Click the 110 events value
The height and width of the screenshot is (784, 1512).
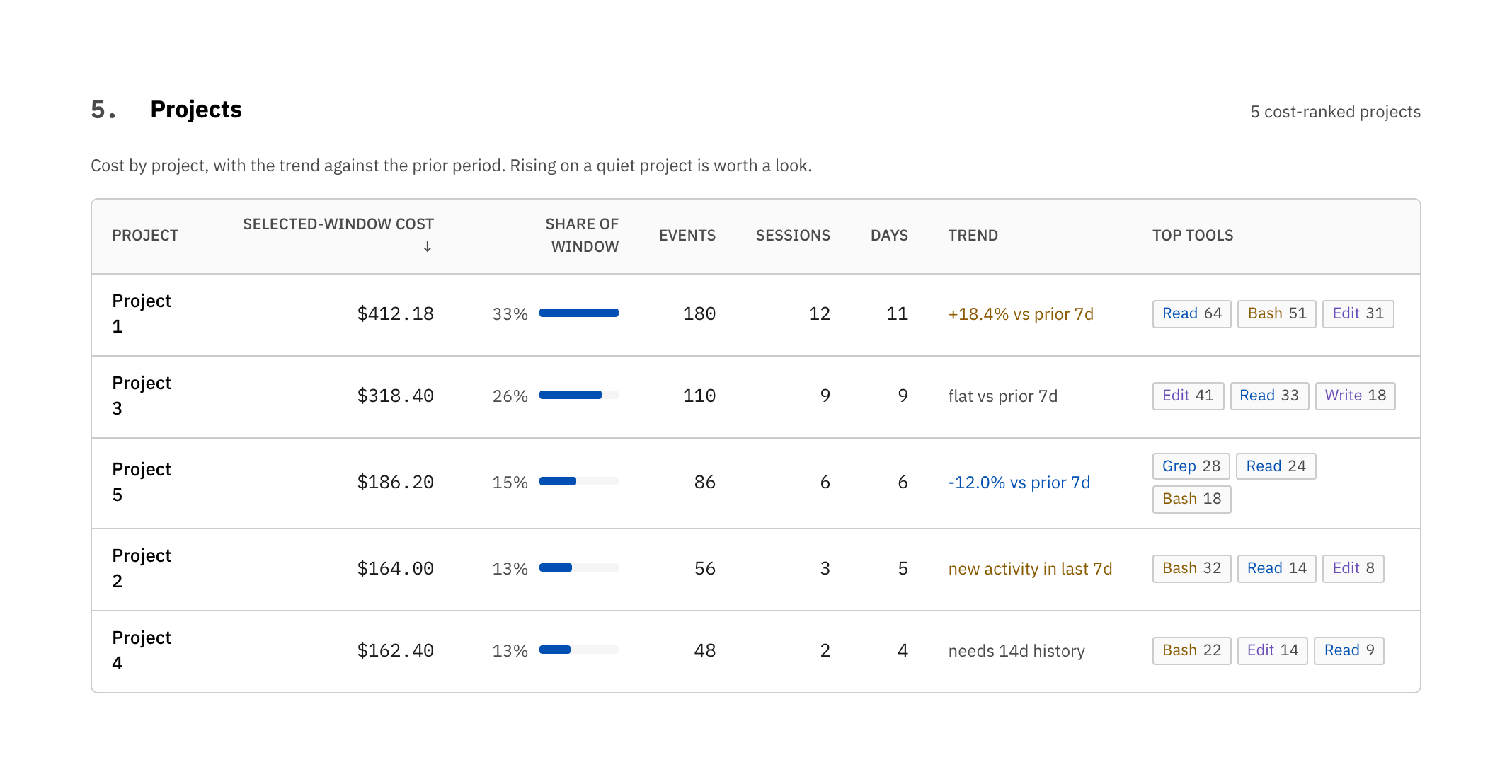[x=699, y=396]
